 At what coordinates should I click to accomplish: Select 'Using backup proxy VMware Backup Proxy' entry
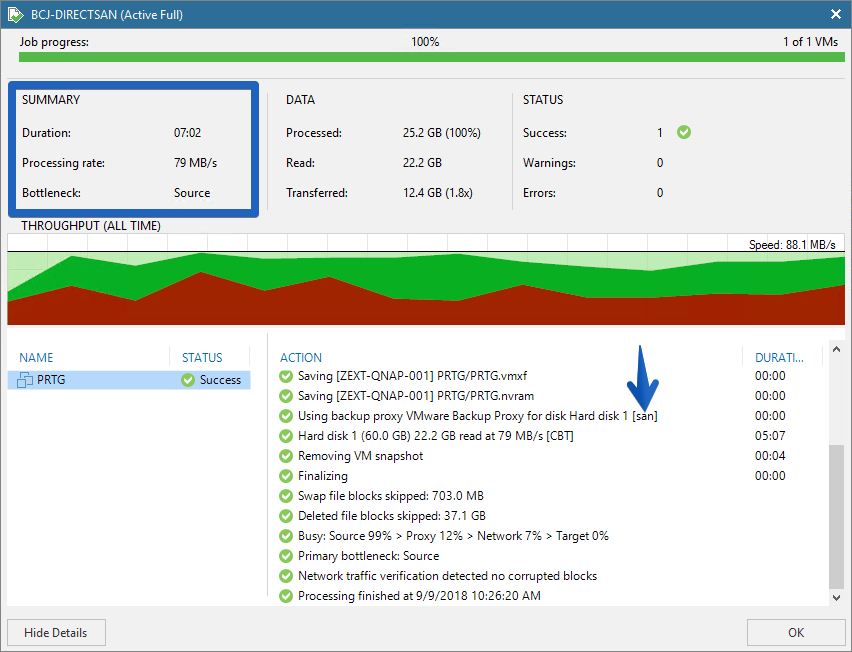click(x=478, y=416)
